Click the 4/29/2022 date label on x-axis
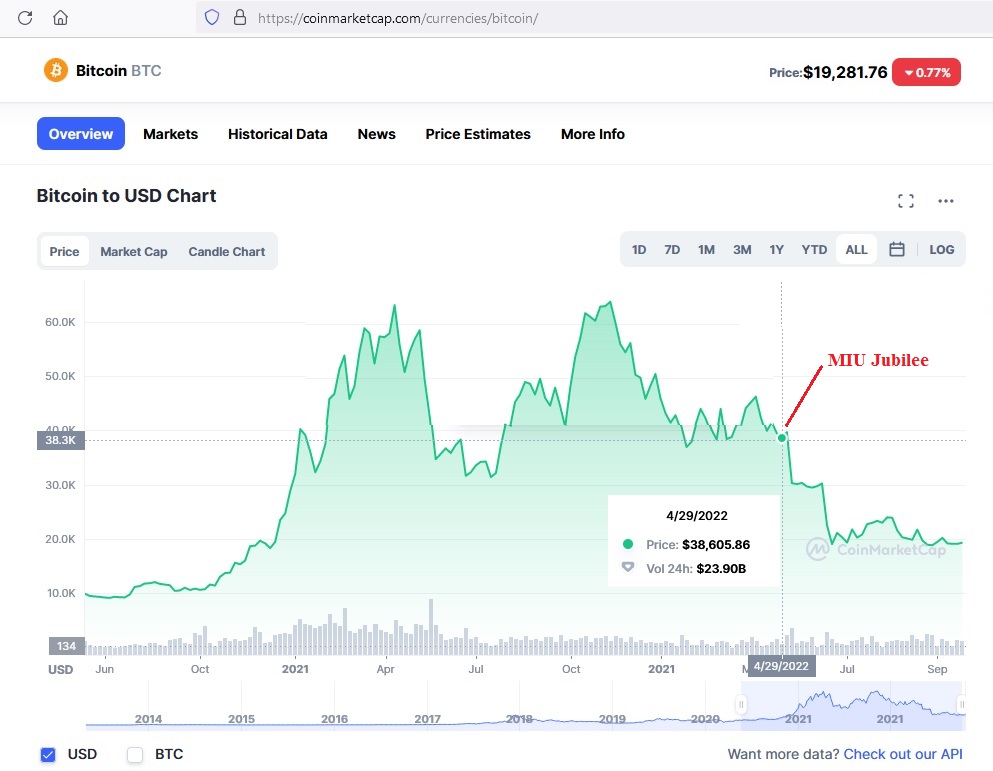The width and height of the screenshot is (993, 771). [781, 666]
